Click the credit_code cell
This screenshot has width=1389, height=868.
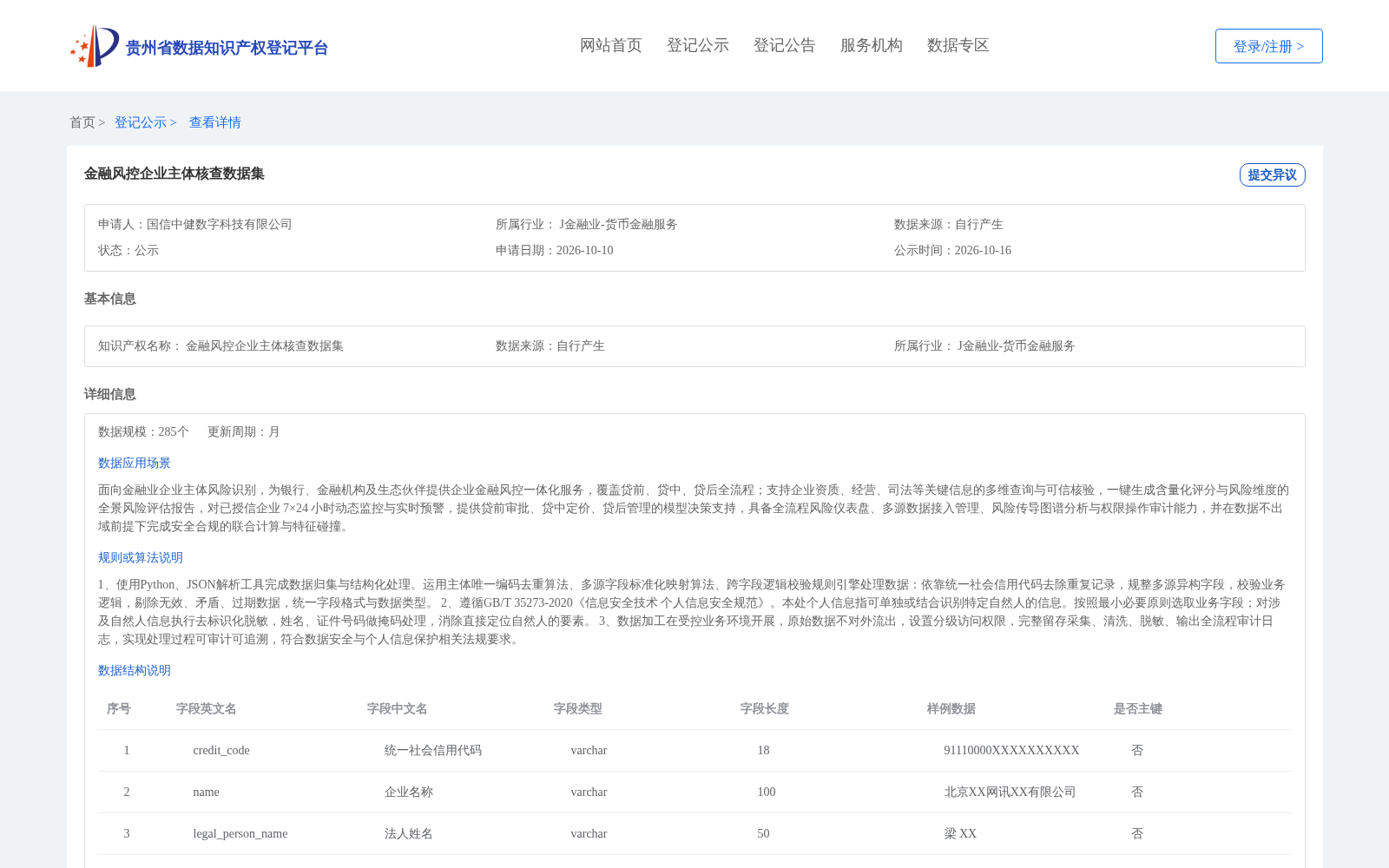[221, 750]
